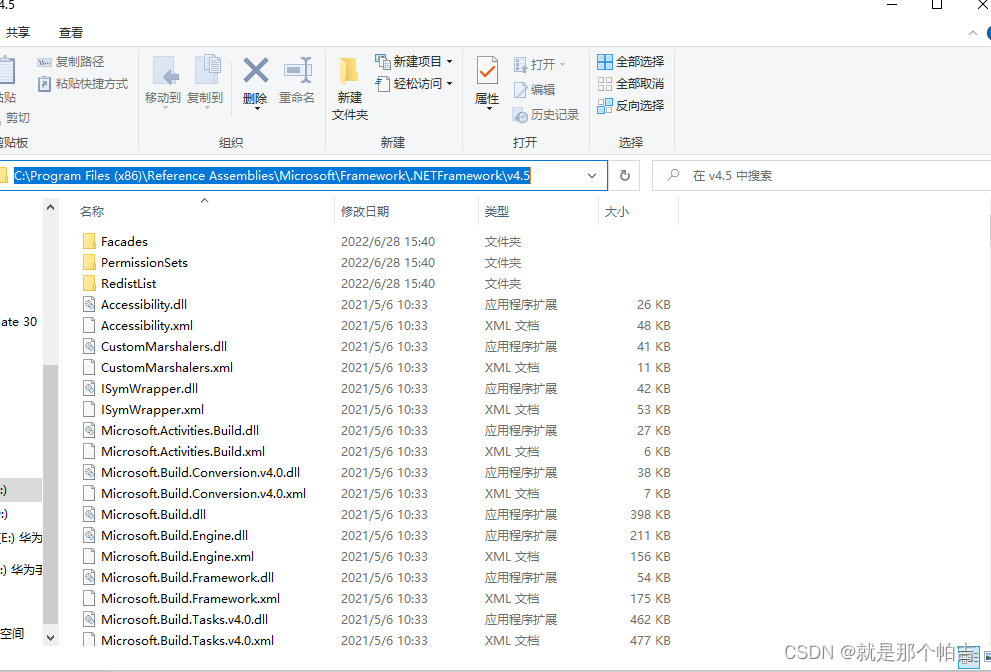Switch to the 查看 ribbon tab
991x672 pixels.
click(x=69, y=31)
